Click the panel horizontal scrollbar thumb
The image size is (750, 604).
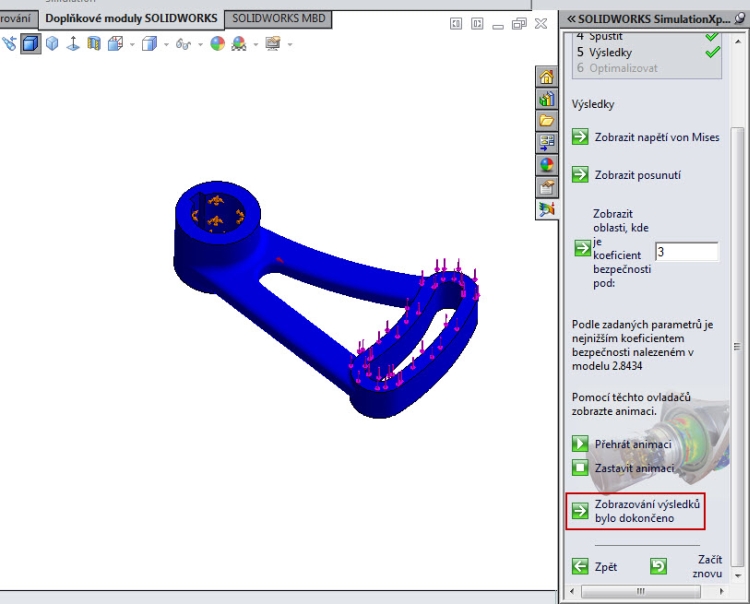[x=641, y=591]
